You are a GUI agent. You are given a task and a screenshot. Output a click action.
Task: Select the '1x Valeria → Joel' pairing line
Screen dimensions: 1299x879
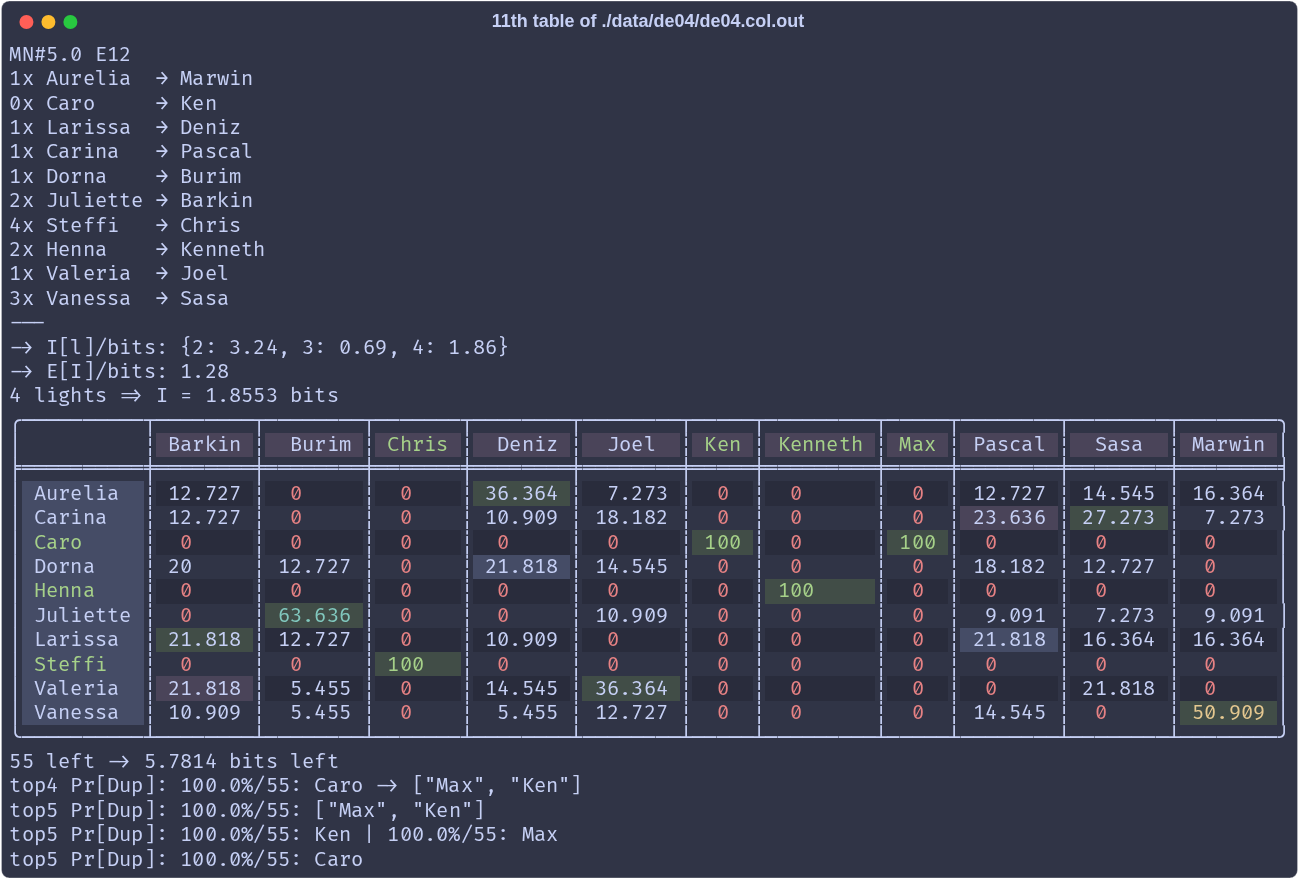coord(119,273)
